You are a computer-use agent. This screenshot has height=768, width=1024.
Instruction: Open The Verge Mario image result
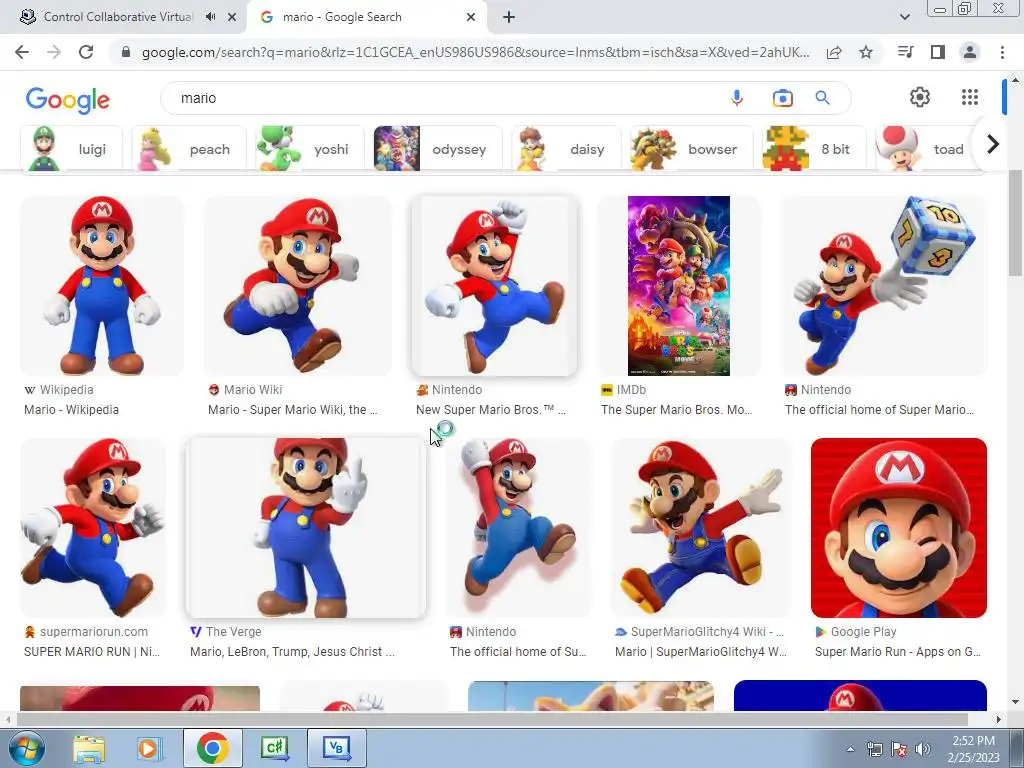pyautogui.click(x=306, y=528)
